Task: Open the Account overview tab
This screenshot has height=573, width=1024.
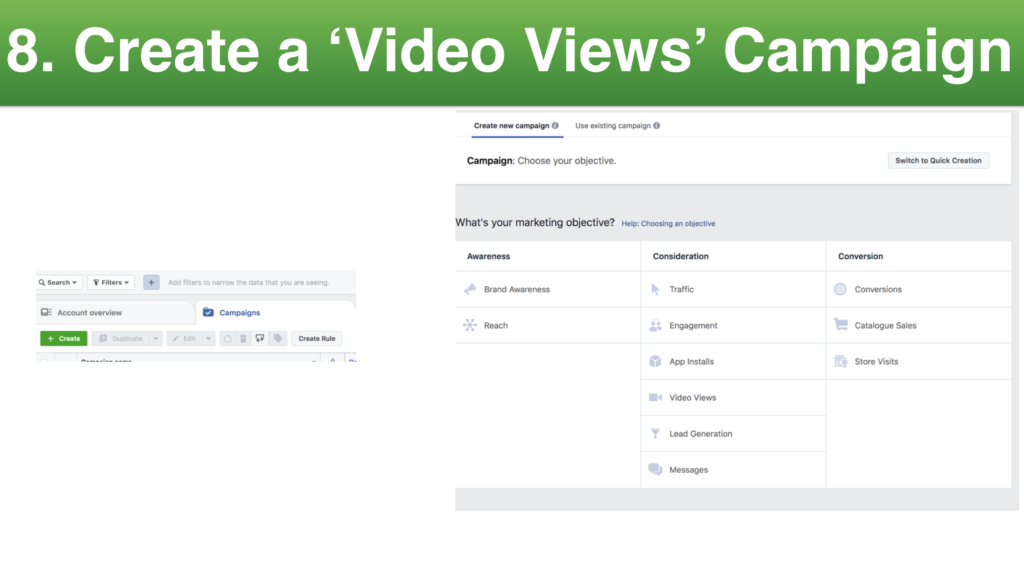Action: click(116, 312)
